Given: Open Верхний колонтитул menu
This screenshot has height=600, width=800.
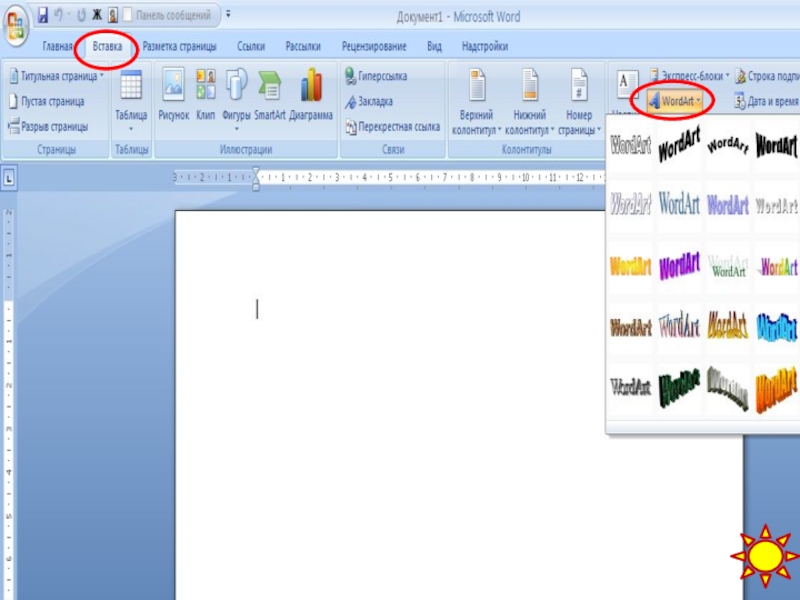Looking at the screenshot, I should coord(477,102).
